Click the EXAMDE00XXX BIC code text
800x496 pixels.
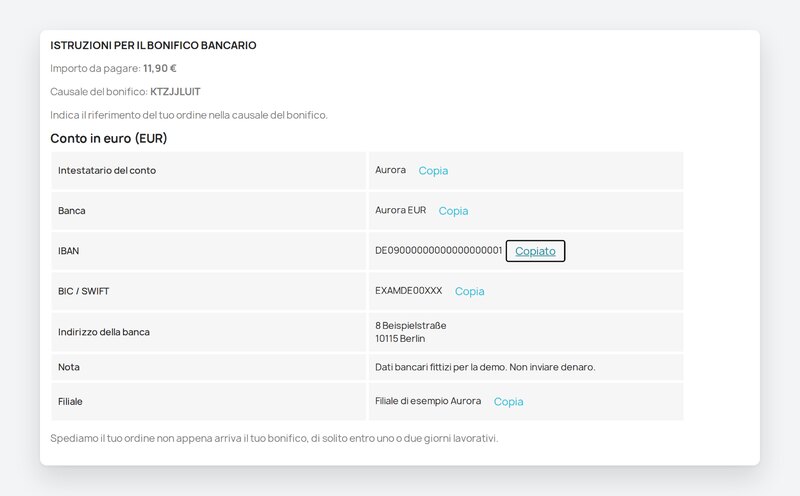[x=409, y=291]
